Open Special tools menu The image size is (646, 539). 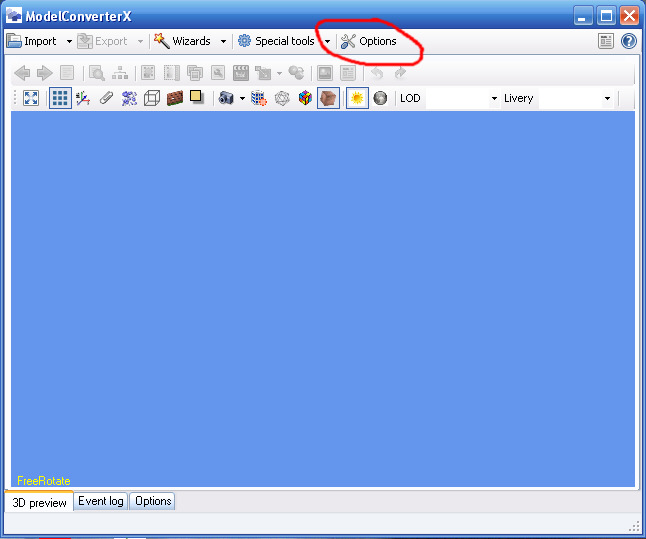click(276, 41)
